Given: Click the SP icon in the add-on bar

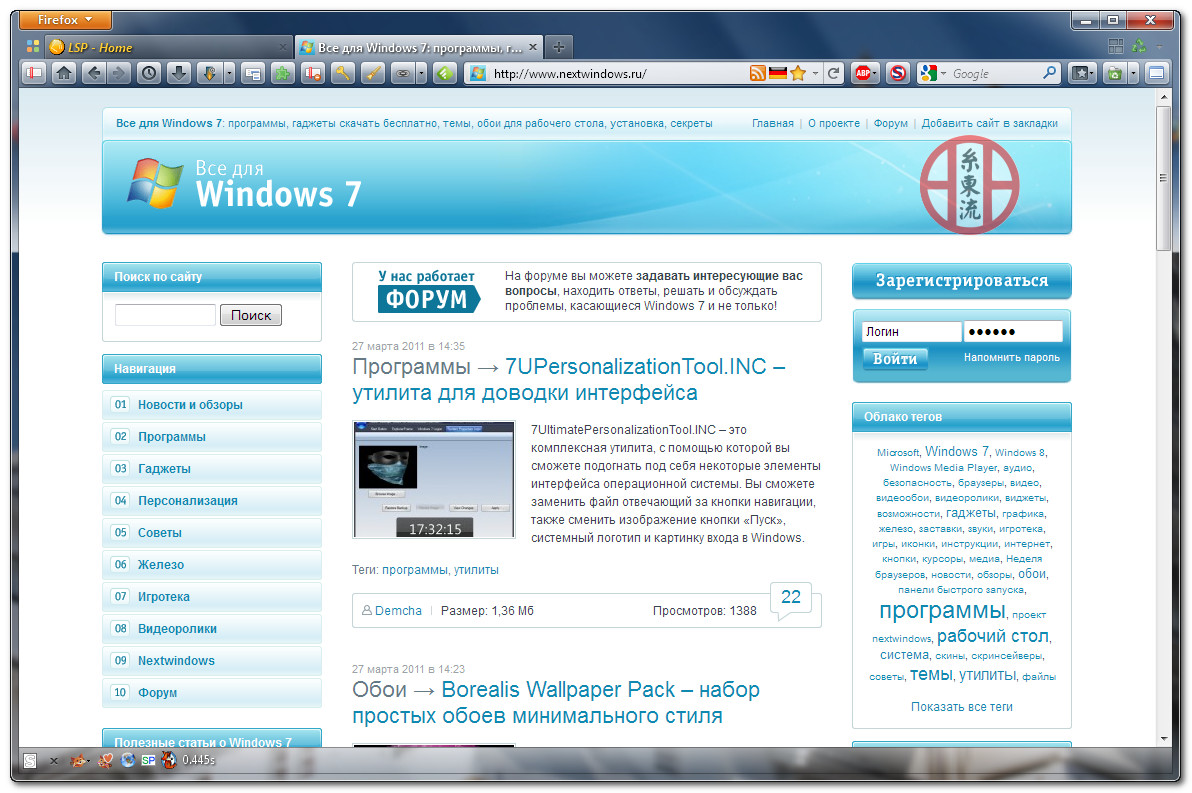Looking at the screenshot, I should click(x=148, y=760).
